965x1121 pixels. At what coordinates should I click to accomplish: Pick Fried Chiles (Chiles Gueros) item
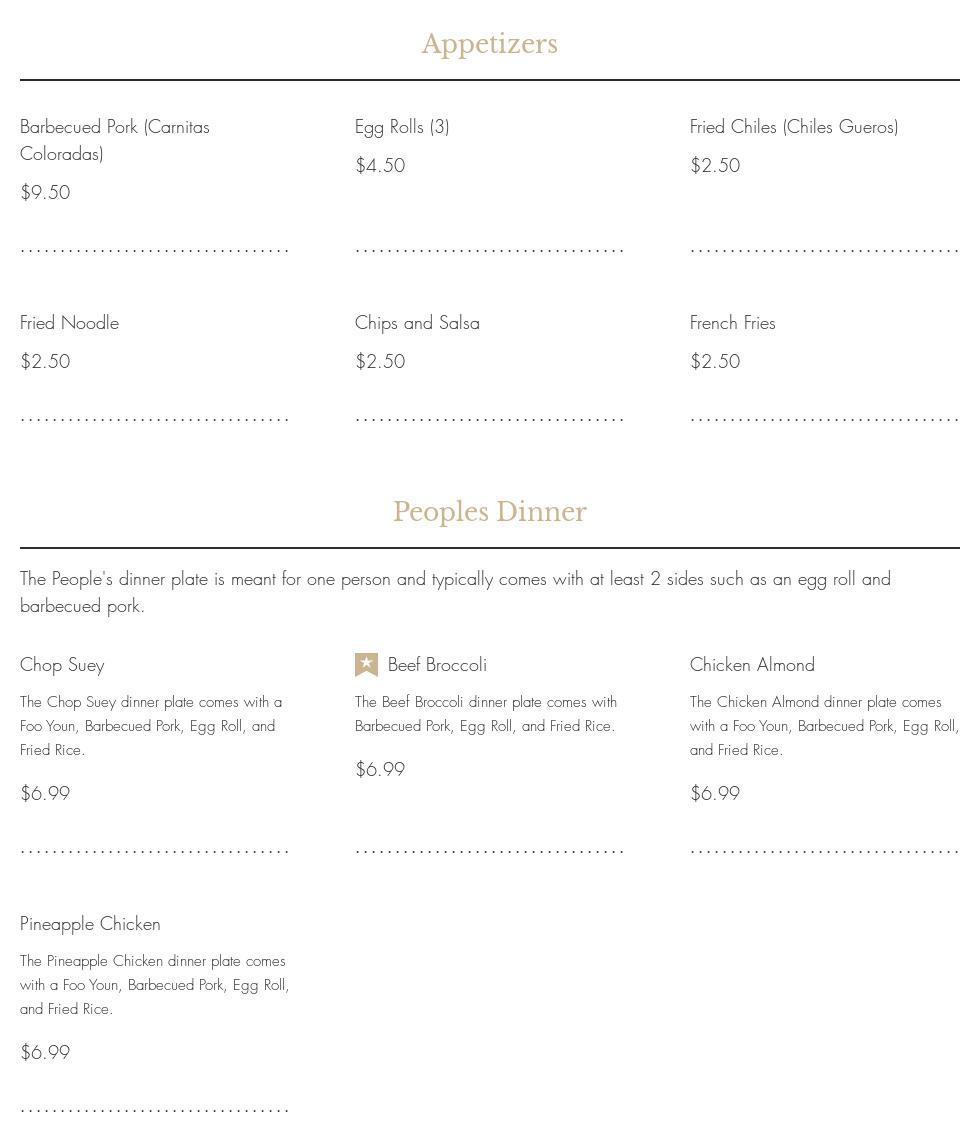(794, 127)
